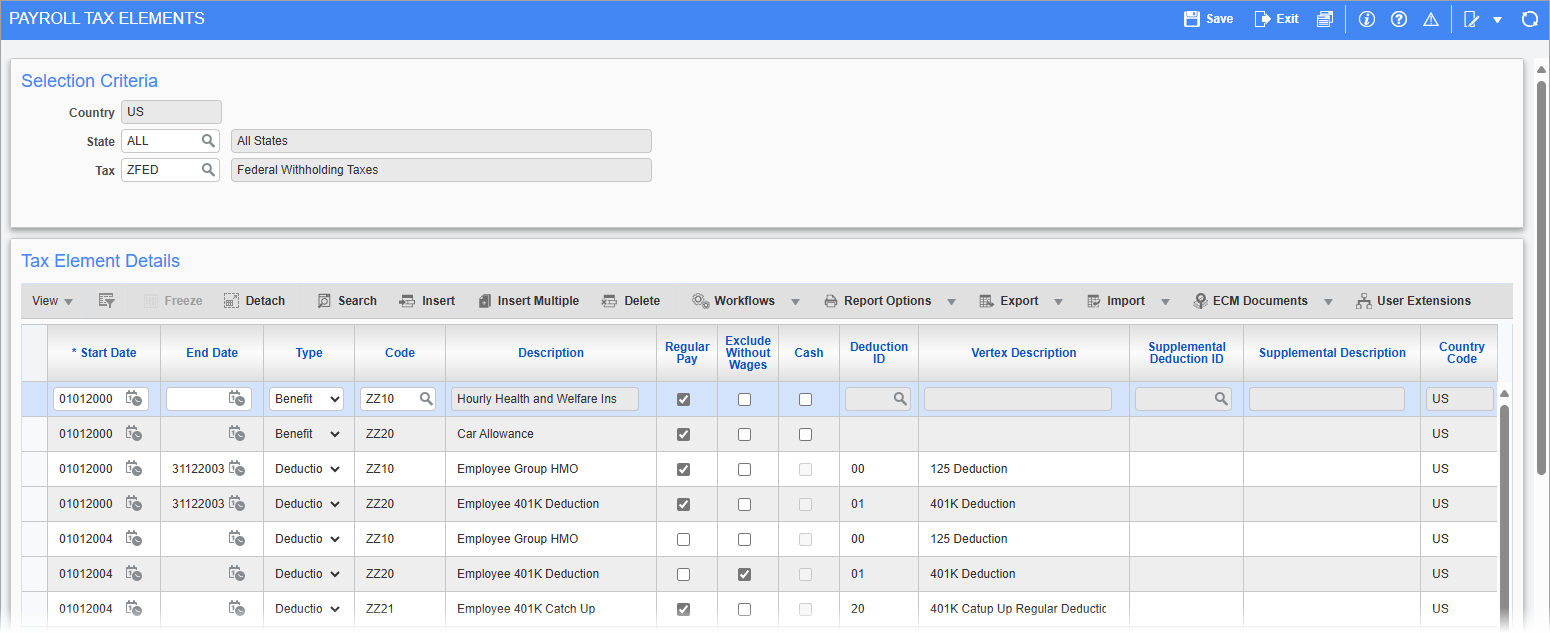Open Report Options
Screen dimensions: 1550x633
[x=888, y=300]
